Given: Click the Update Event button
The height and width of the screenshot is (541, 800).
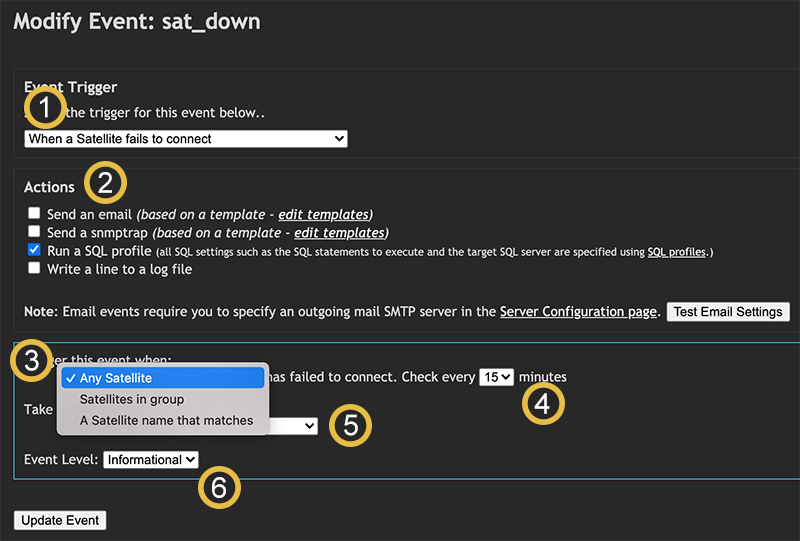Looking at the screenshot, I should pyautogui.click(x=60, y=520).
